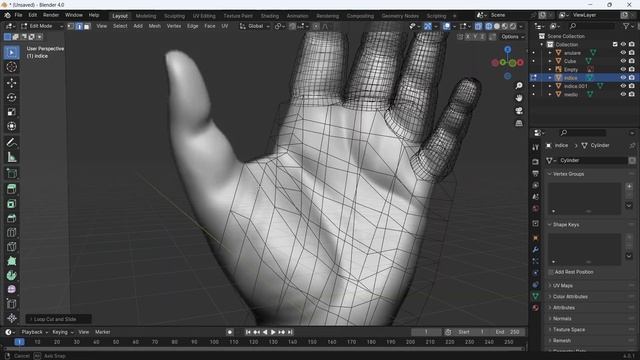Select the Inset Faces tool
Viewport: 640px width, 360px height.
pyautogui.click(x=11, y=204)
